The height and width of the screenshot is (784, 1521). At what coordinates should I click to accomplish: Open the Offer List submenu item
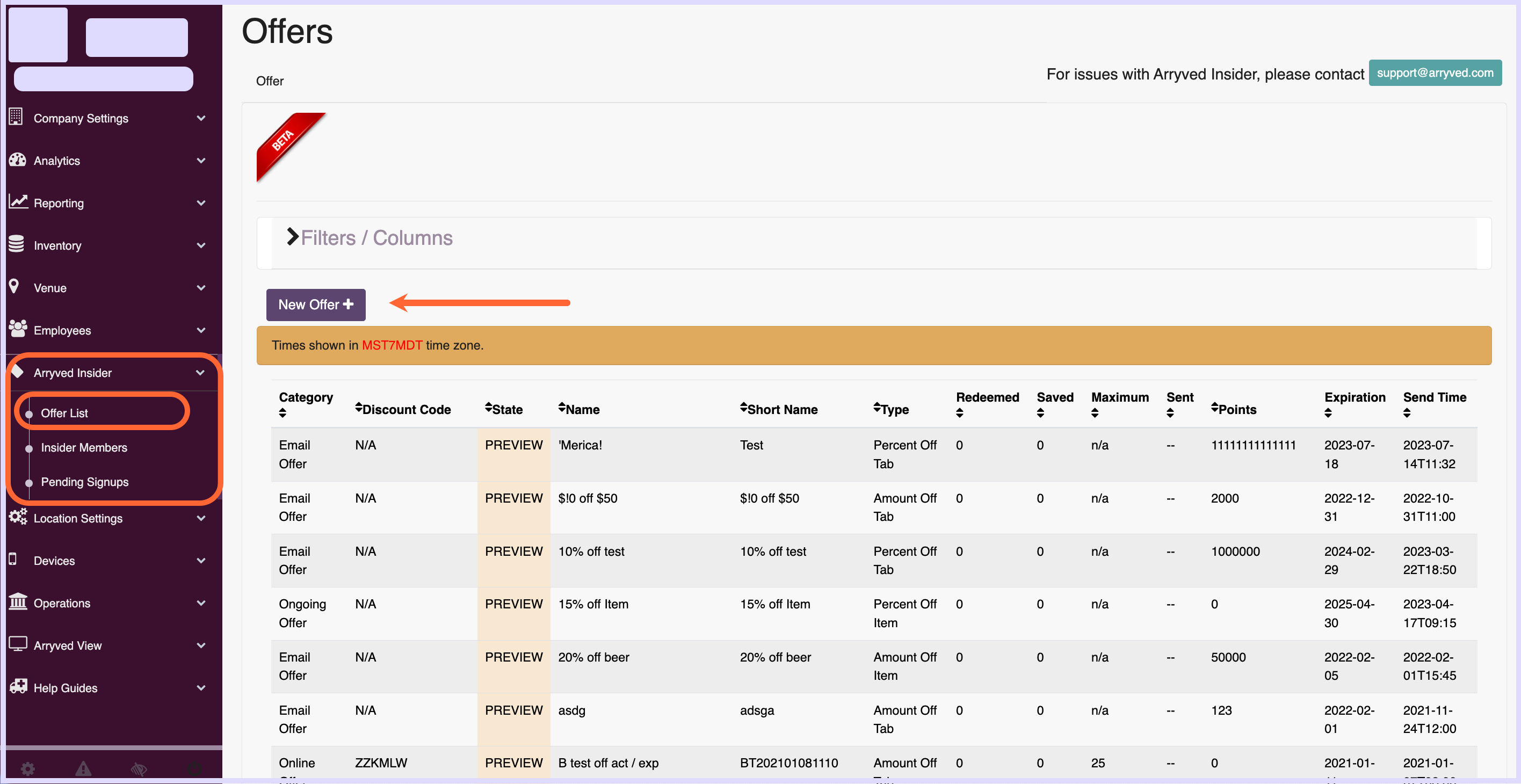64,413
